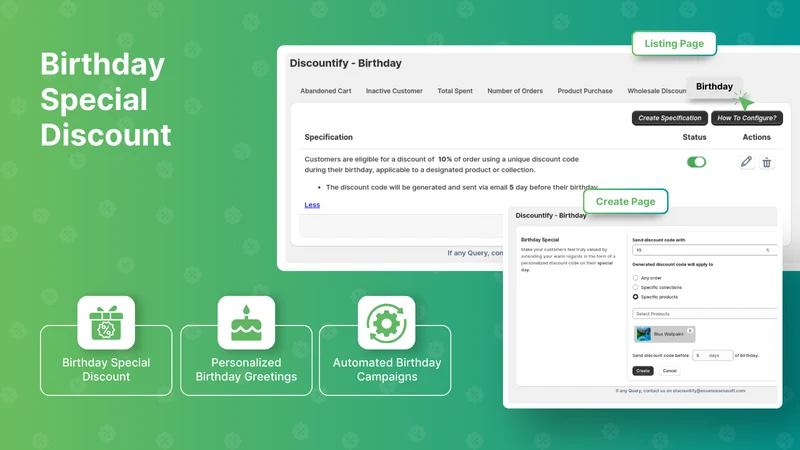
Task: Click the gift box discount icon
Action: (106, 323)
